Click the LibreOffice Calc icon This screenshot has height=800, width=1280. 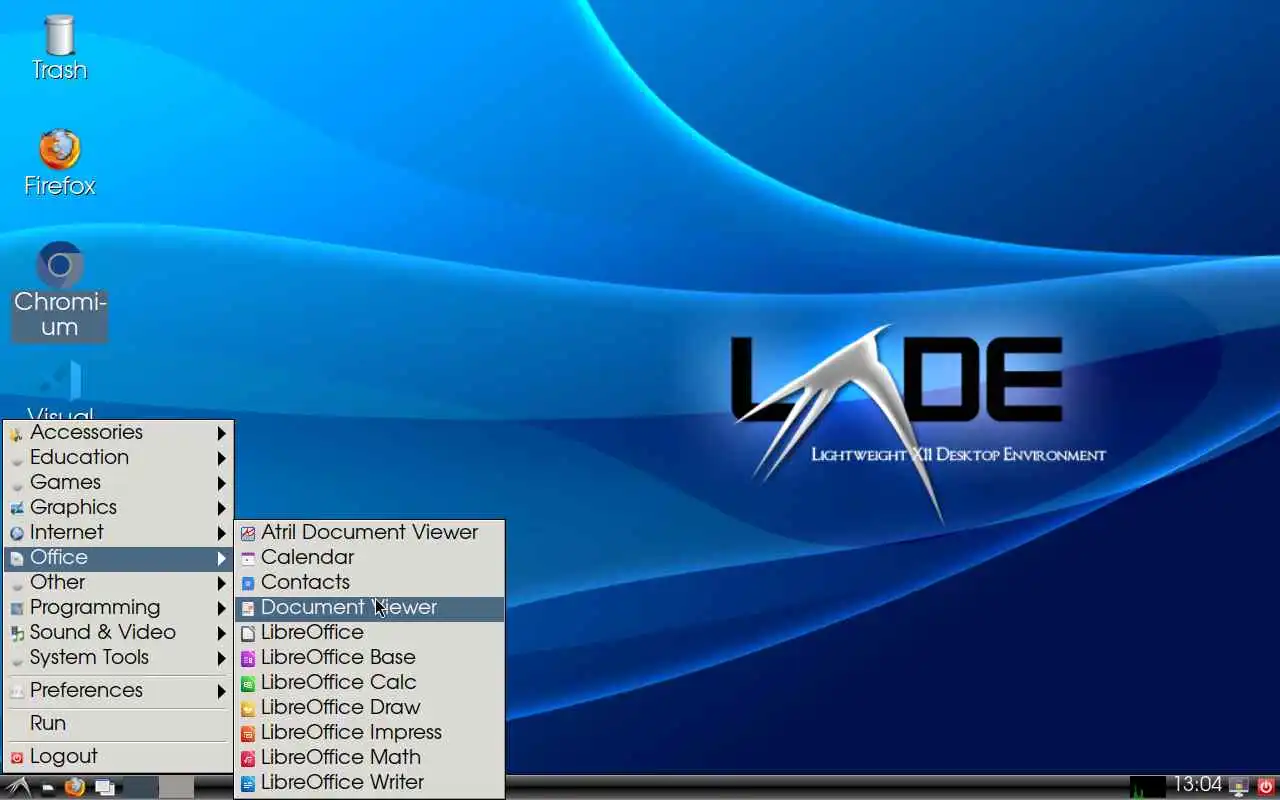248,683
